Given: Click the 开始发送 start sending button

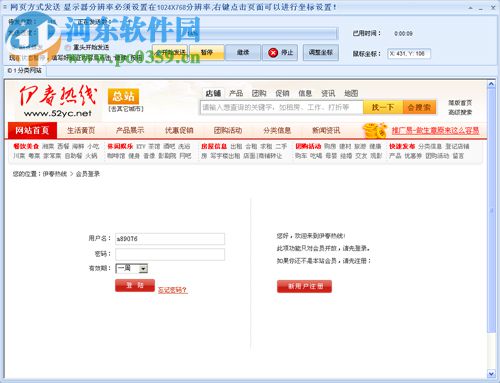Looking at the screenshot, I should click(170, 52).
